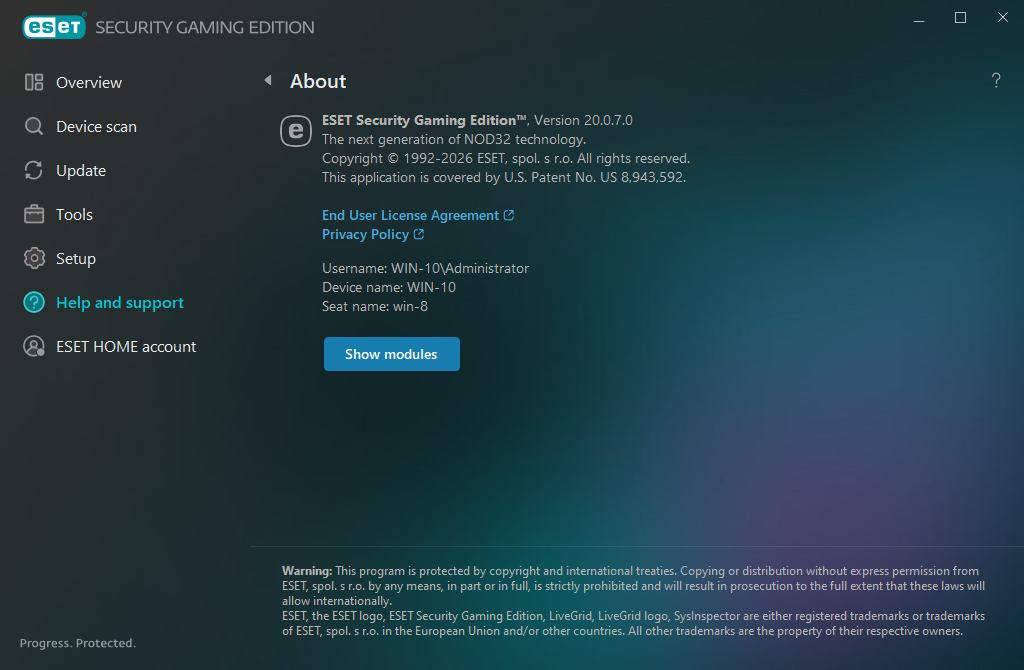Click the Show modules button
This screenshot has height=670, width=1024.
click(x=392, y=354)
